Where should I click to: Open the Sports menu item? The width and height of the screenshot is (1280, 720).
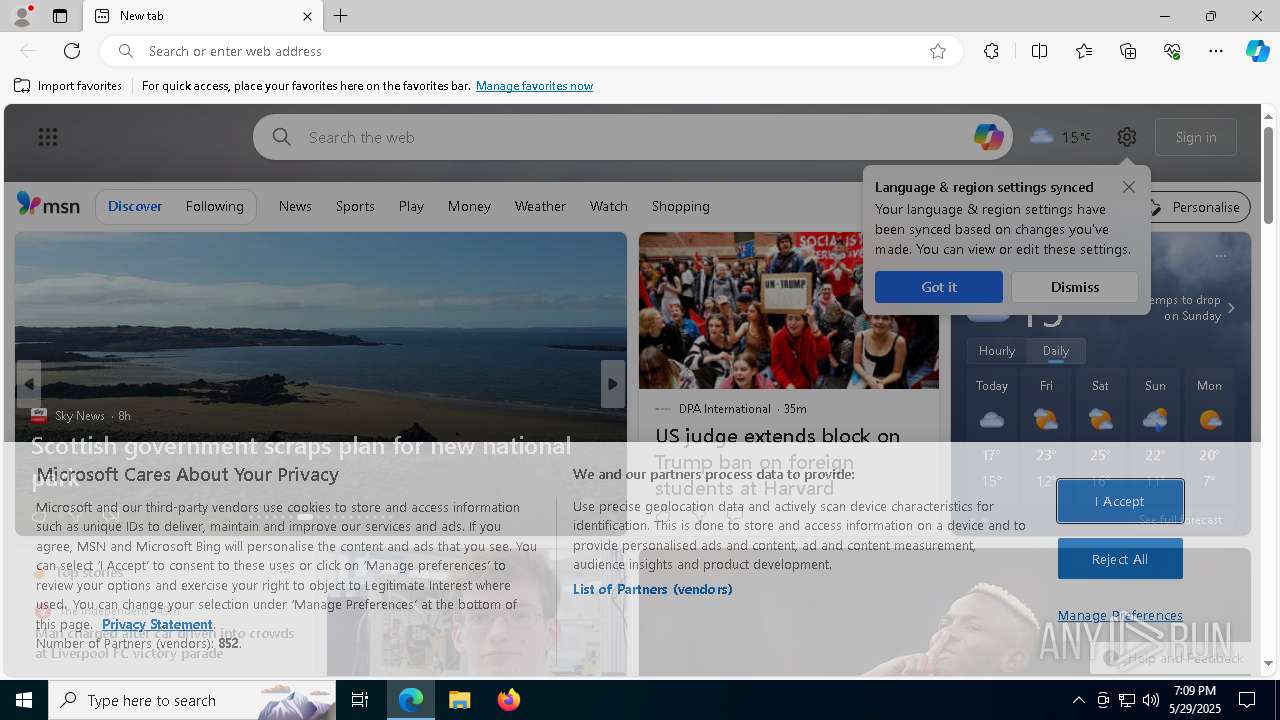355,206
